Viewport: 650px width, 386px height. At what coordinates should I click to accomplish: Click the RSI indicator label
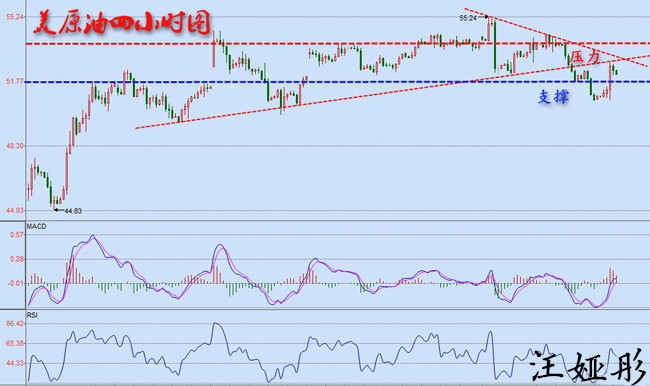(32, 315)
